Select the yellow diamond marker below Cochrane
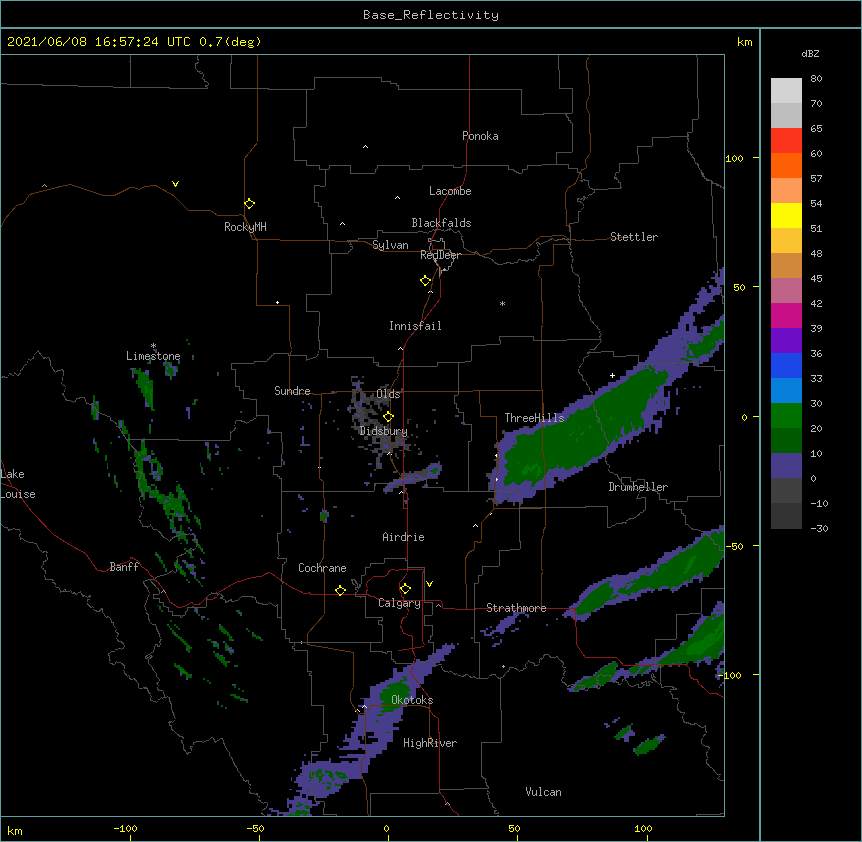 [x=340, y=590]
